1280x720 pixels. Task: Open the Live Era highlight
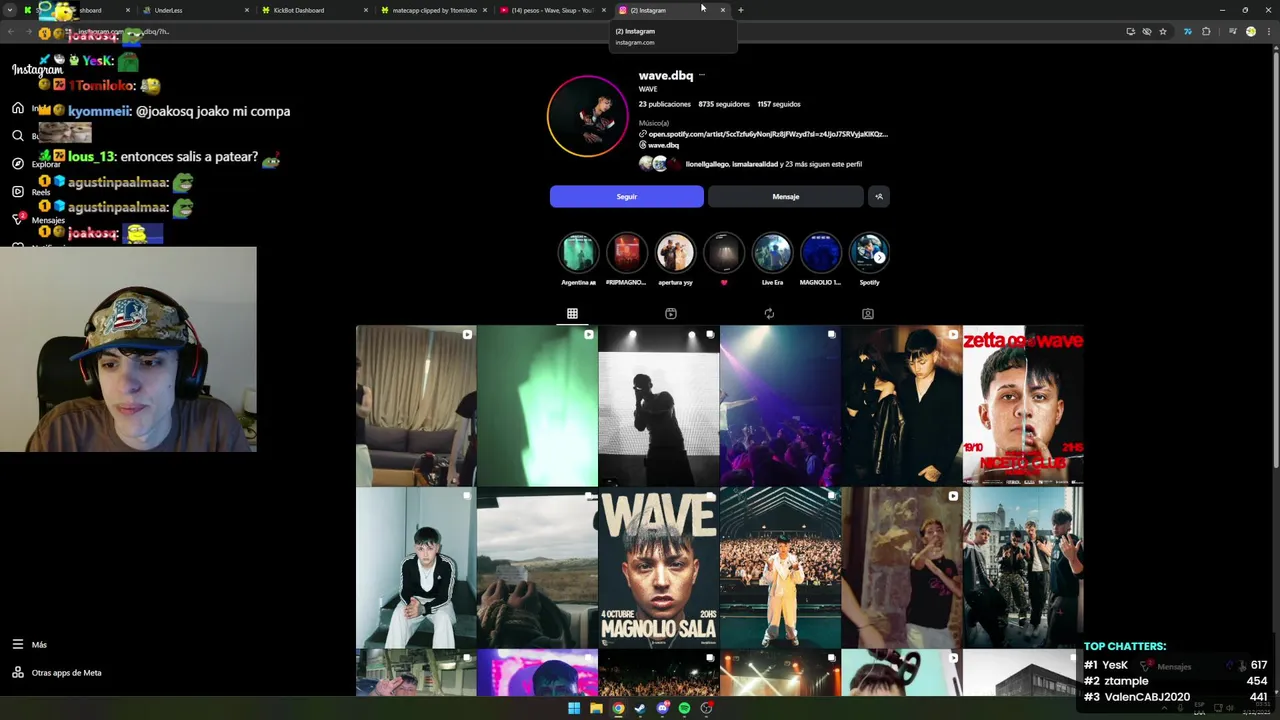772,253
